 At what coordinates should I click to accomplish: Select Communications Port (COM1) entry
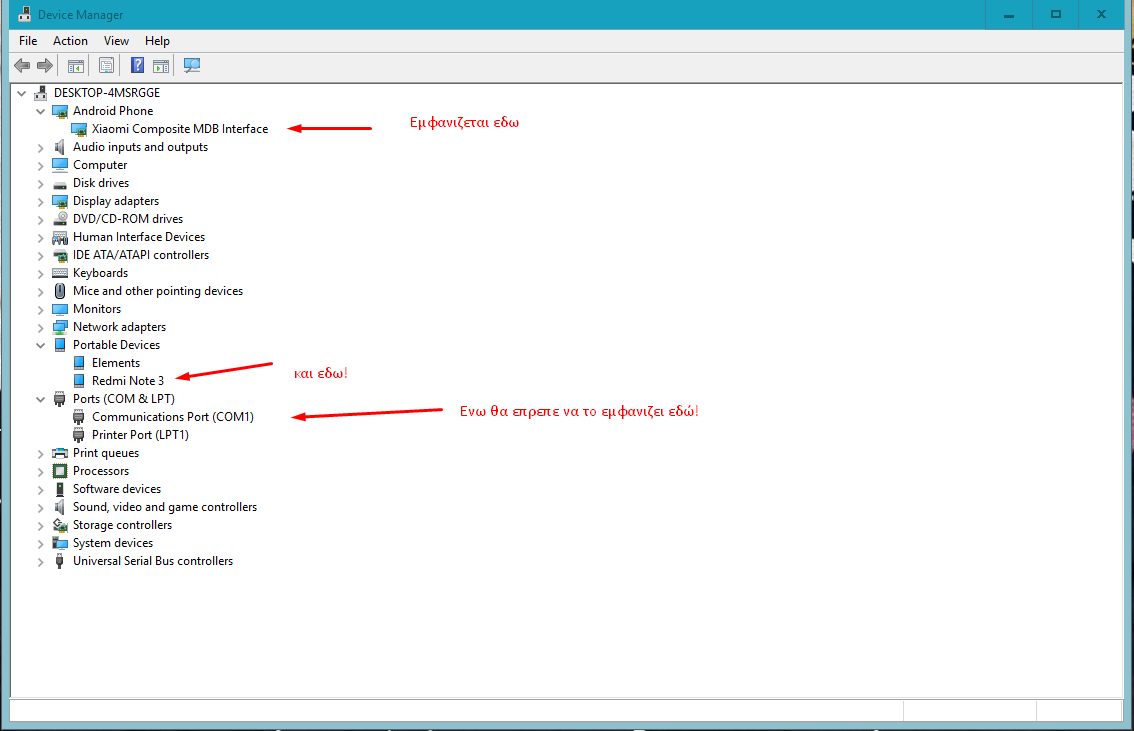(173, 417)
